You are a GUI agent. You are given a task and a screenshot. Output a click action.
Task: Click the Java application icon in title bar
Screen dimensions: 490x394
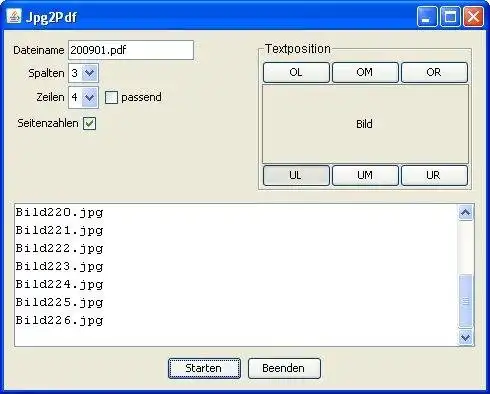[x=14, y=16]
